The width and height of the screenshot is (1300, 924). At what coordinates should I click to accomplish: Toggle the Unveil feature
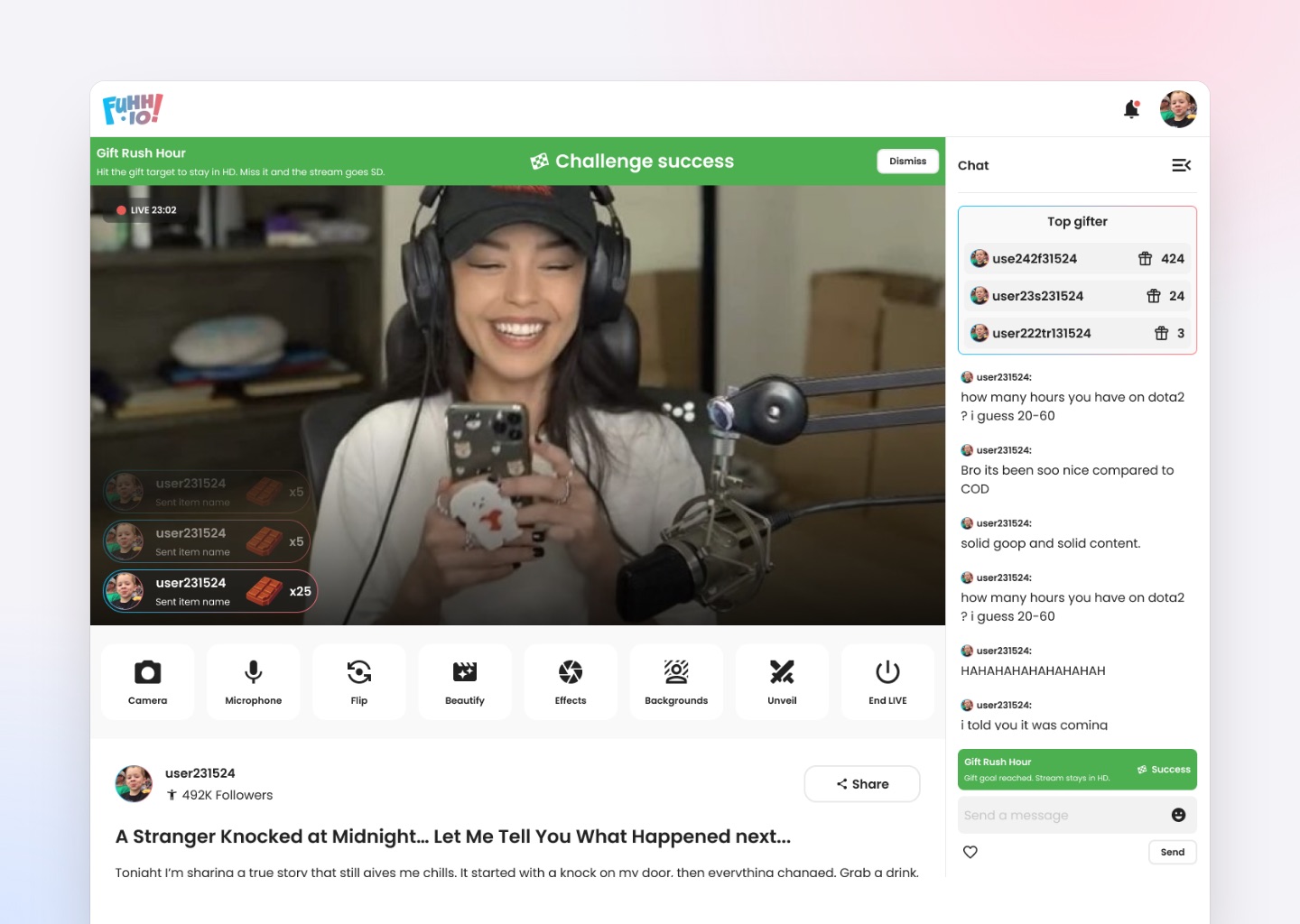[x=782, y=681]
